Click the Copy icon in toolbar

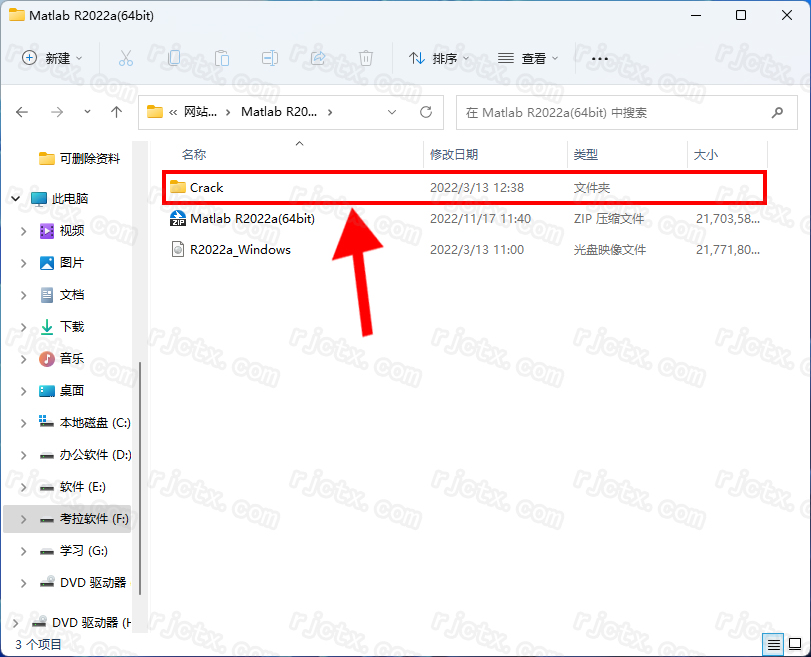174,59
